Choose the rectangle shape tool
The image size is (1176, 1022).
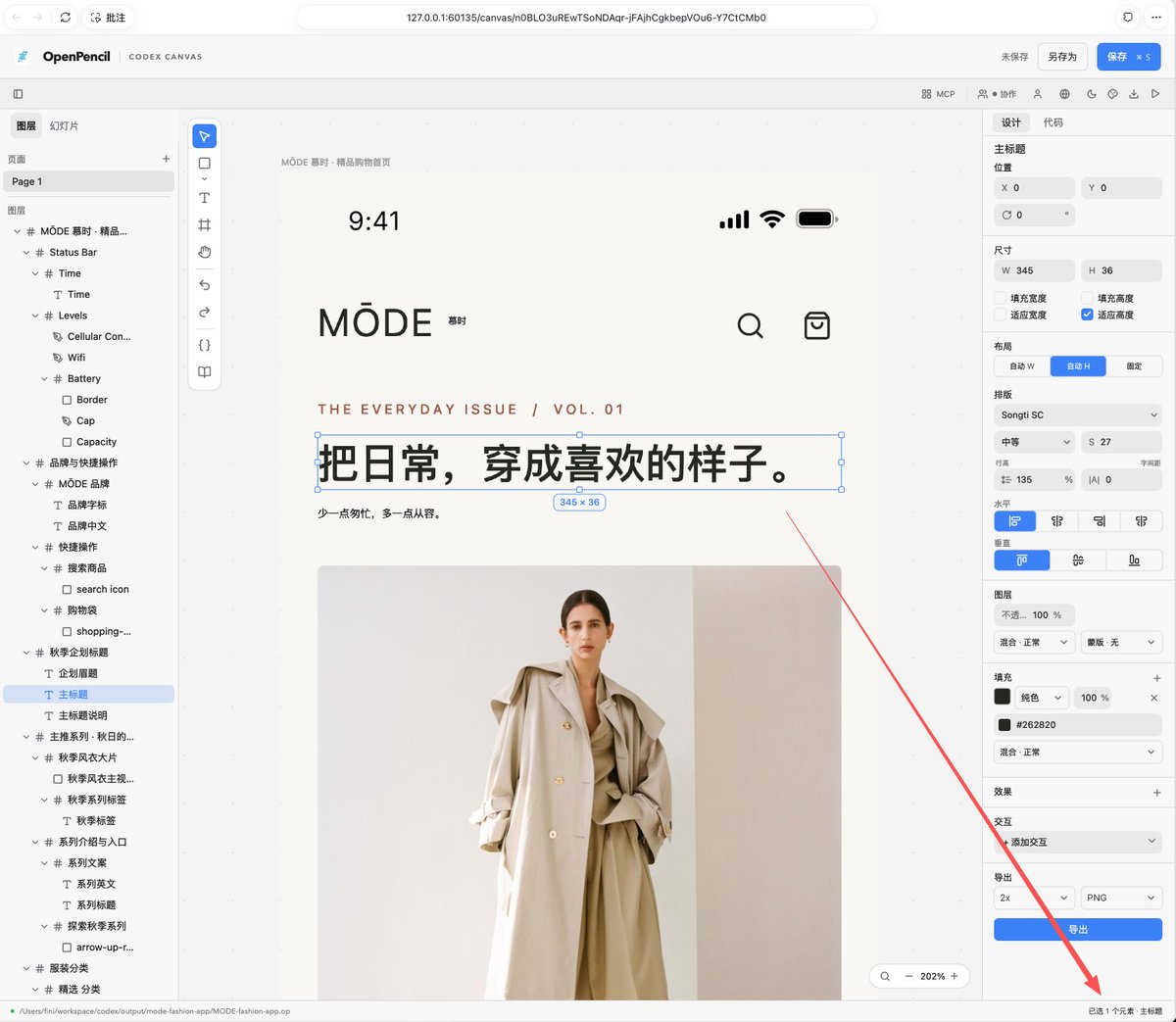[204, 164]
